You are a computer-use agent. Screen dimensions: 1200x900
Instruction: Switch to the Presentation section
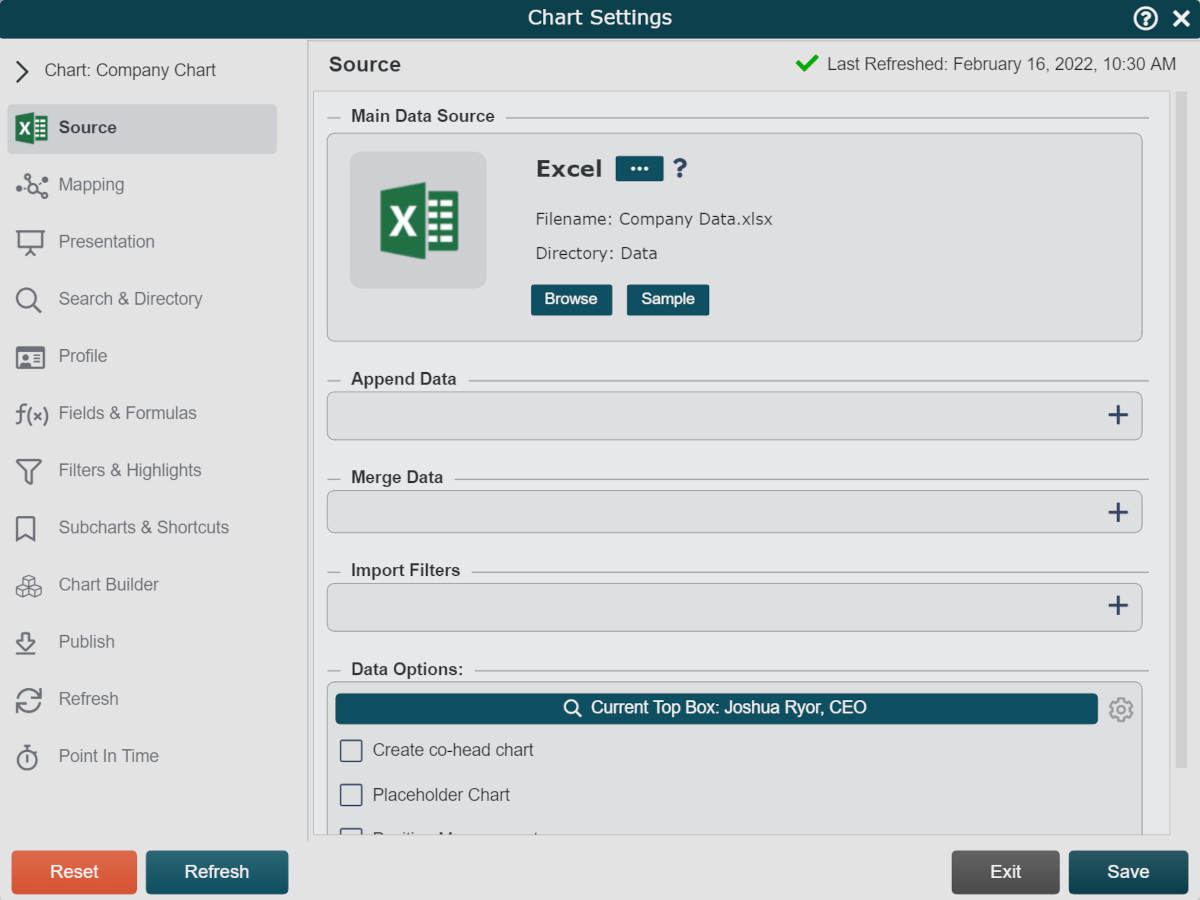tap(107, 242)
